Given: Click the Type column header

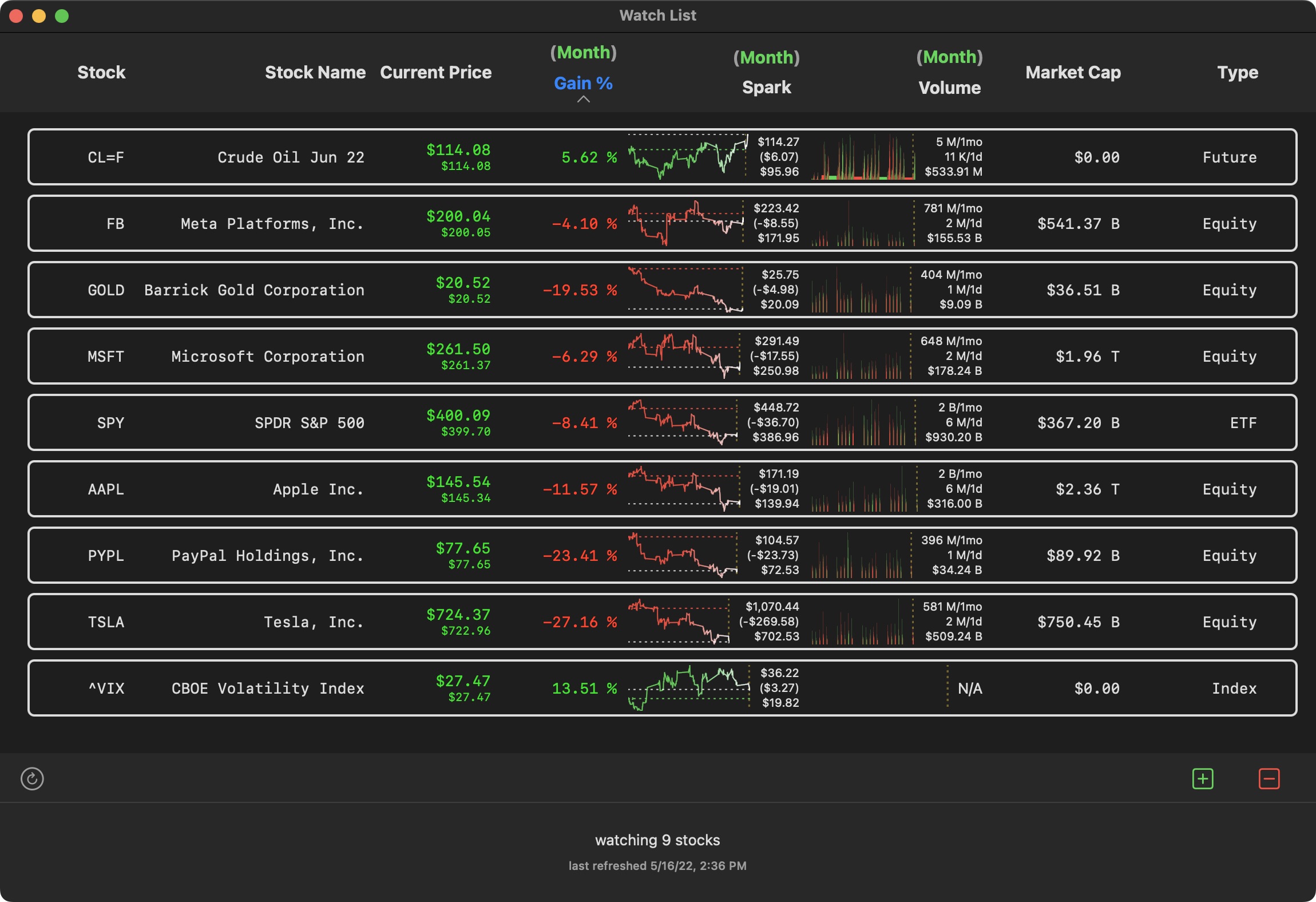Looking at the screenshot, I should [x=1238, y=72].
